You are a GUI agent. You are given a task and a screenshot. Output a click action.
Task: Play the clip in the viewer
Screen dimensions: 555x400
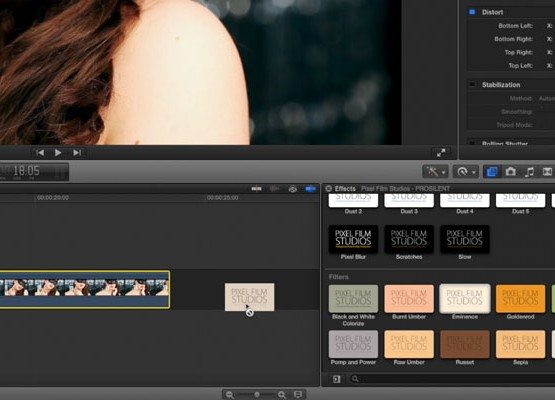tap(58, 153)
